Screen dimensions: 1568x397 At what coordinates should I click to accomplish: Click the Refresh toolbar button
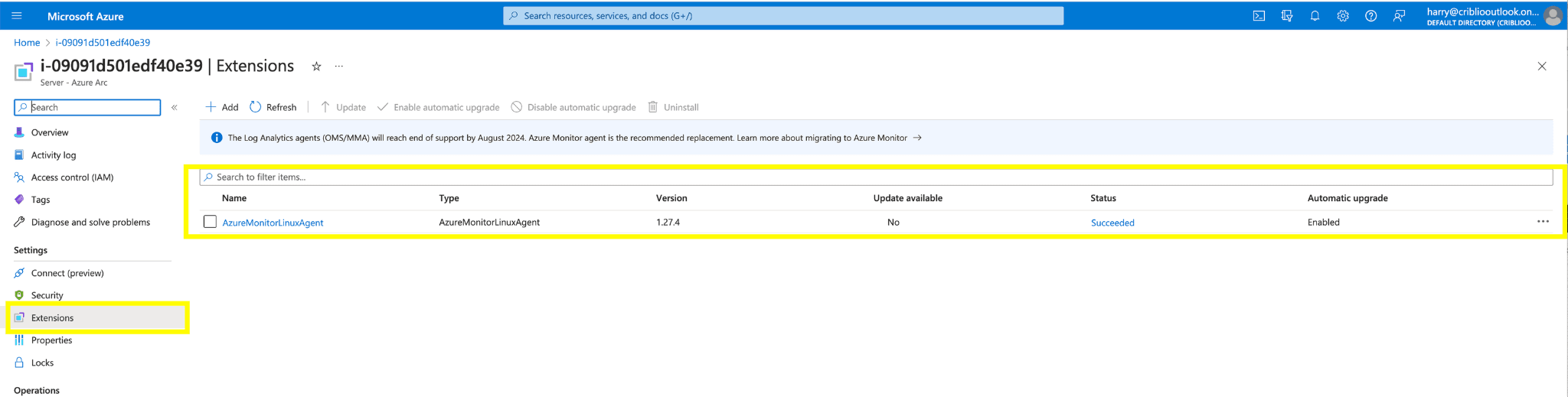[x=273, y=107]
